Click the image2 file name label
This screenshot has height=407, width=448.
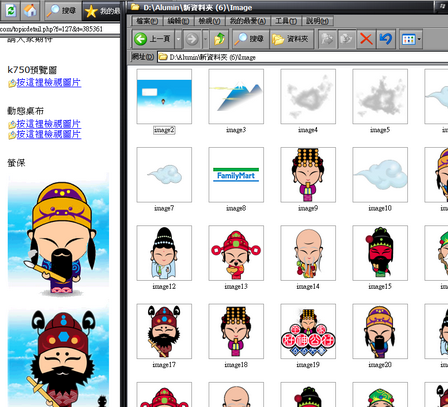pyautogui.click(x=164, y=130)
